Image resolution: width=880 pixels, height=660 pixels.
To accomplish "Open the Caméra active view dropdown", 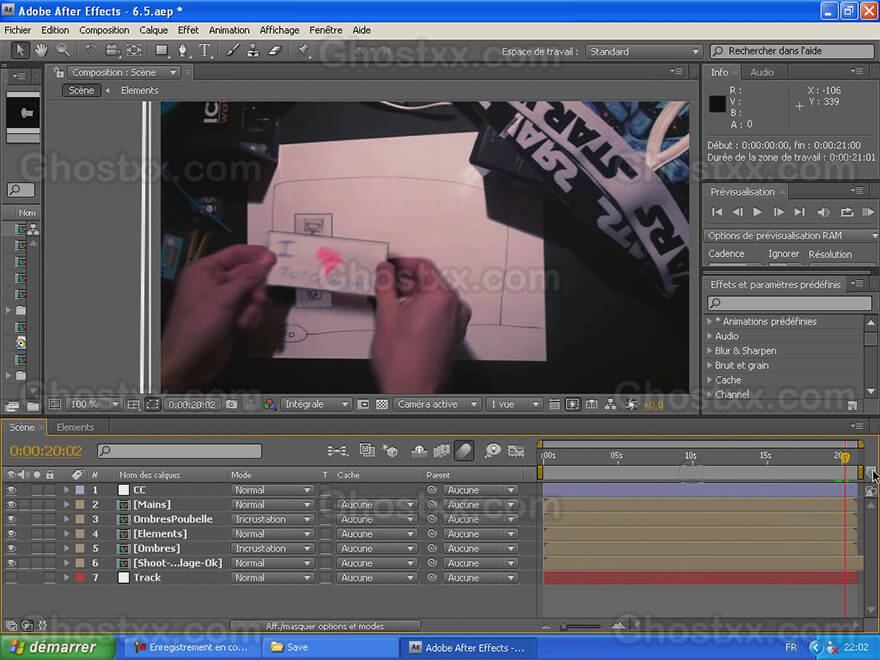I will click(437, 404).
